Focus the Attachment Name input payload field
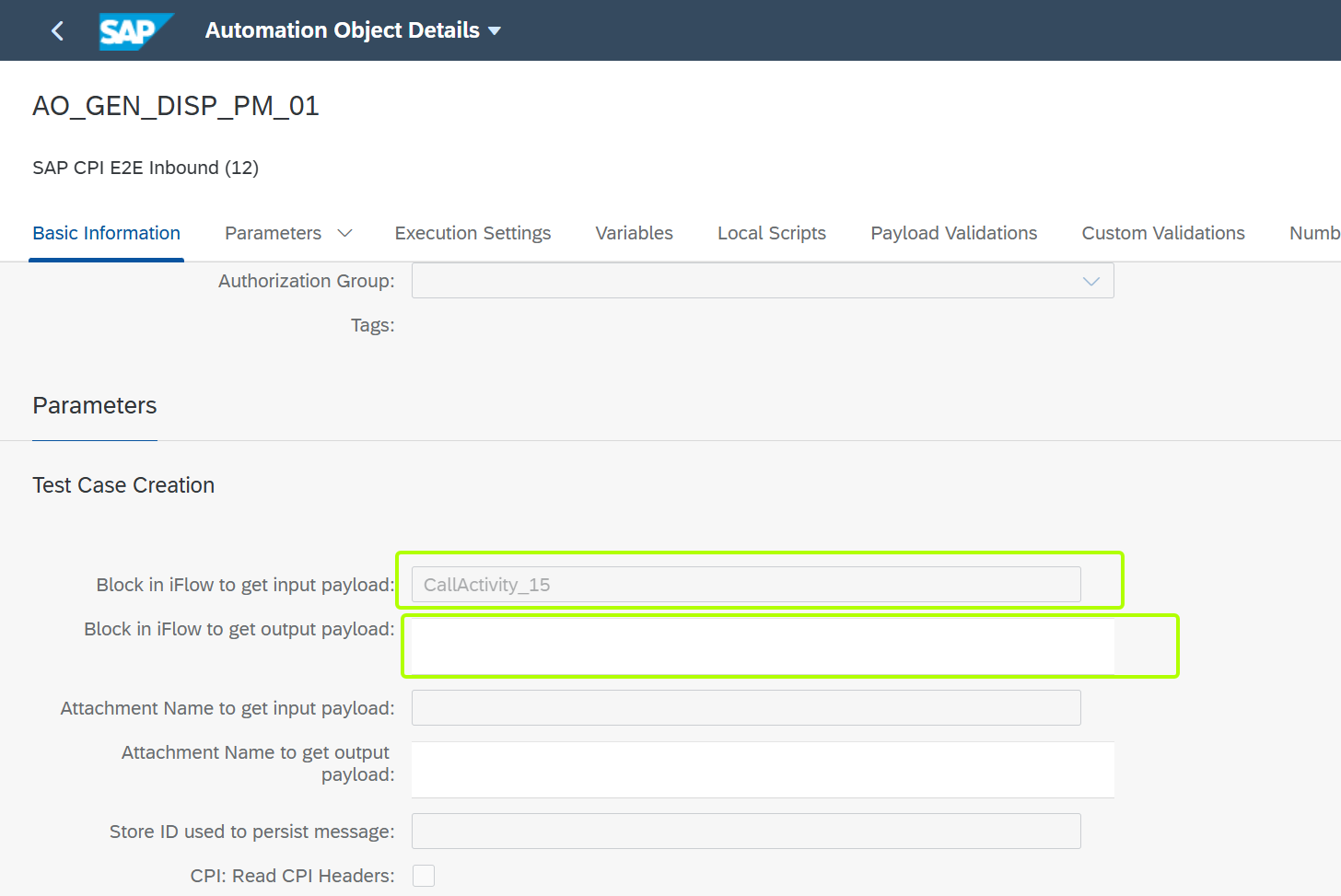Image resolution: width=1341 pixels, height=896 pixels. 746,708
